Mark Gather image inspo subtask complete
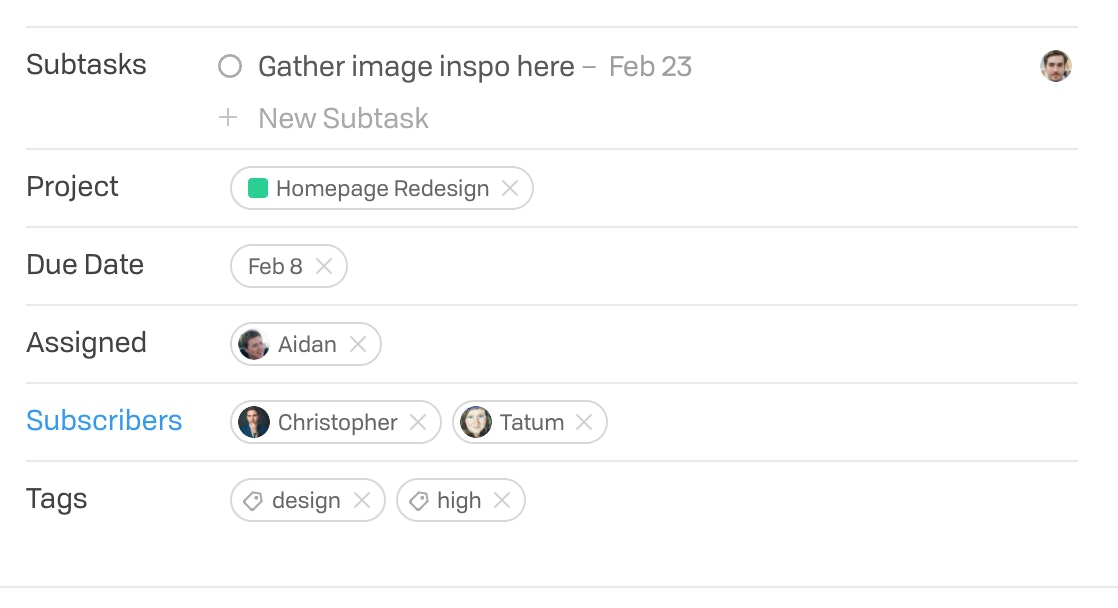 pos(230,67)
